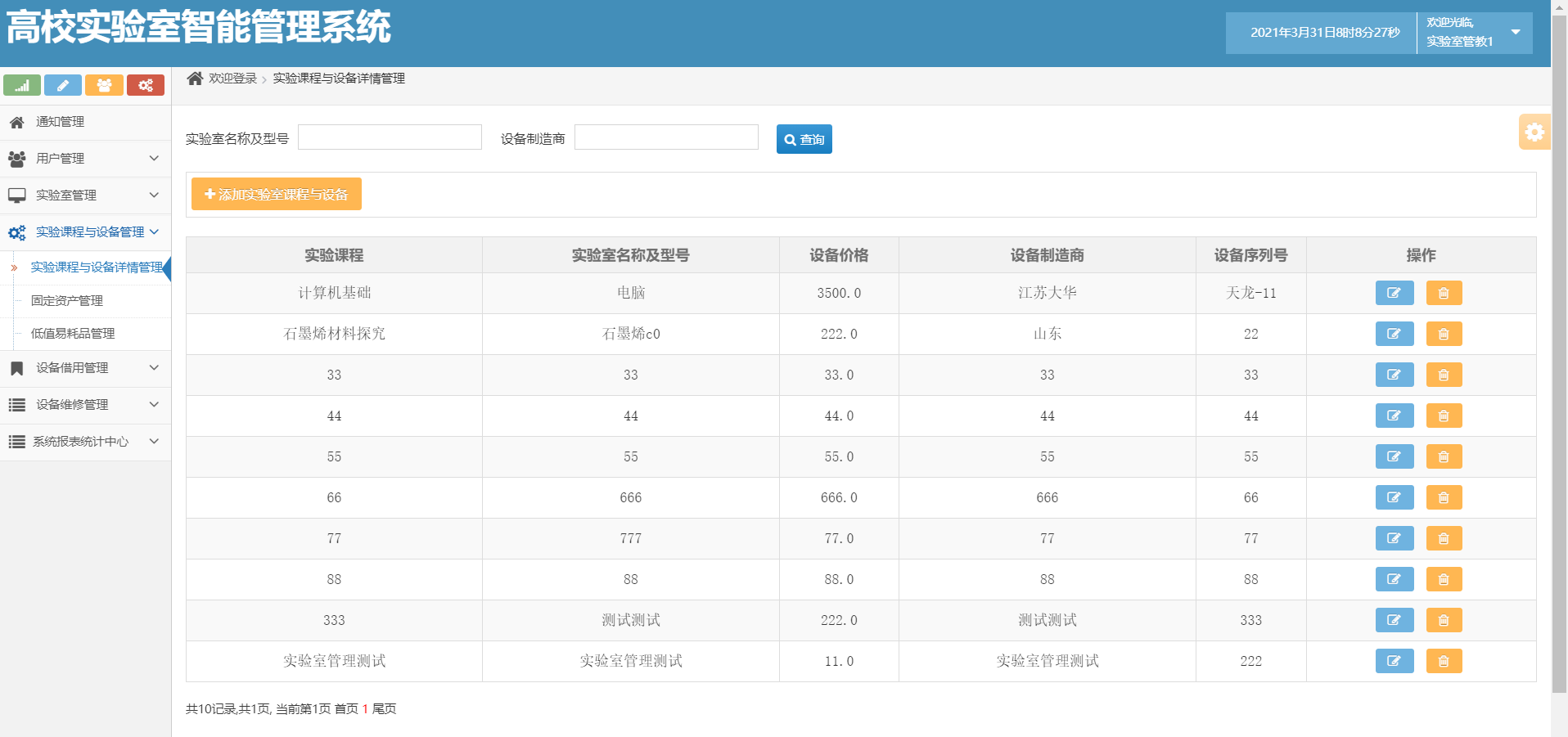
Task: Edit the 计算机基础 row
Action: click(1395, 293)
